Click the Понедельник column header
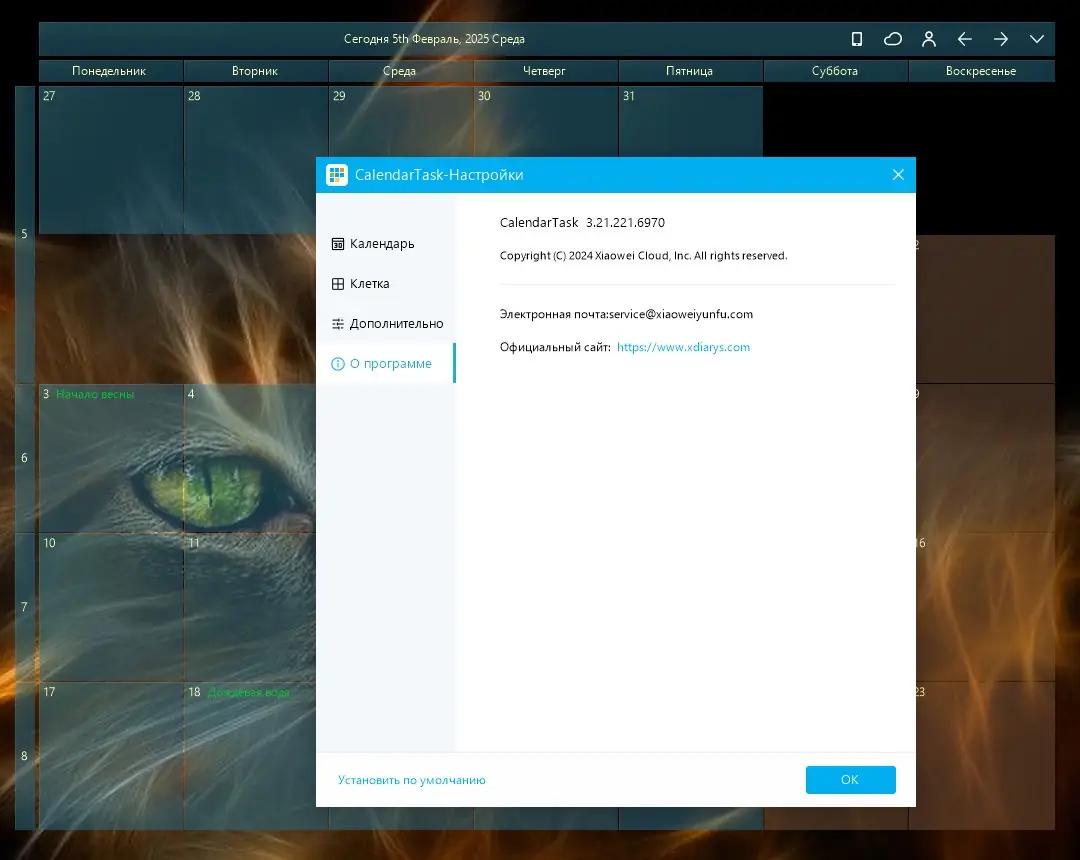 pos(110,71)
